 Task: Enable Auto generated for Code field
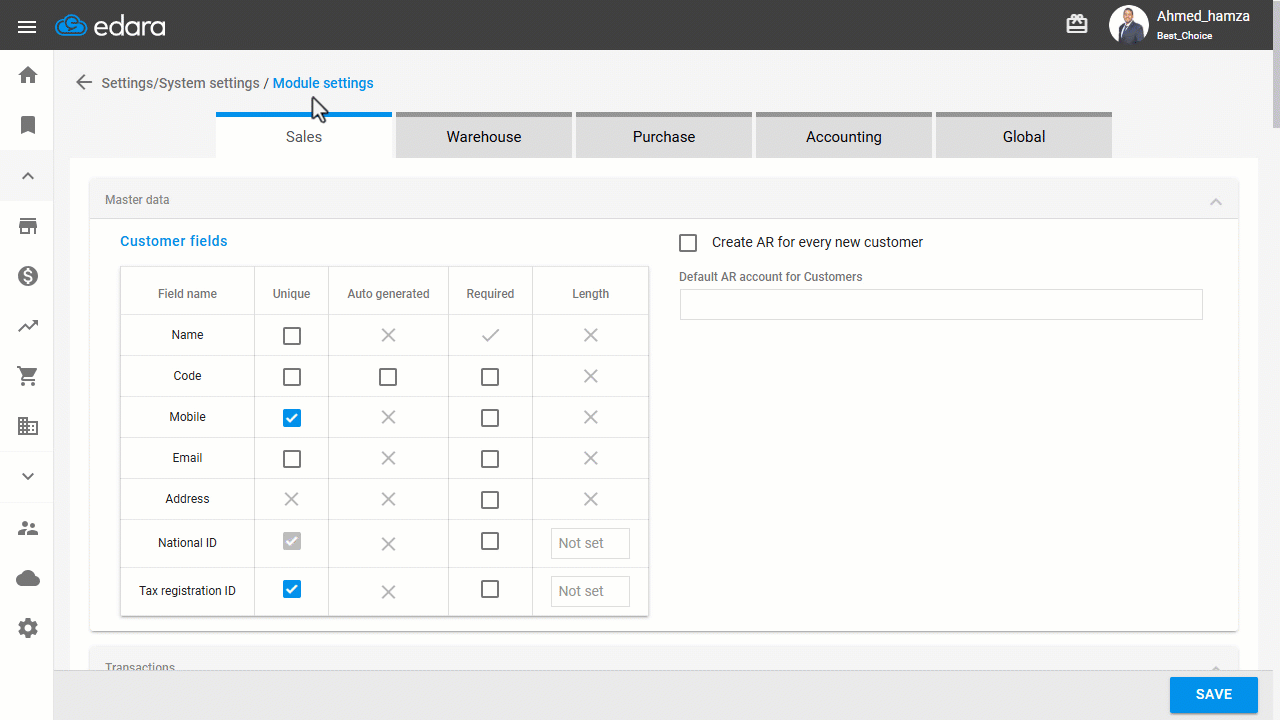pyautogui.click(x=388, y=377)
